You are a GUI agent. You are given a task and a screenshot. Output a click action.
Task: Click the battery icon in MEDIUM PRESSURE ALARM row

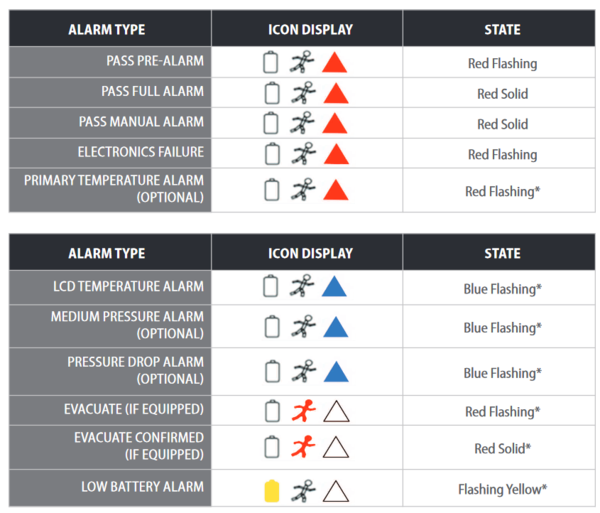pos(271,327)
